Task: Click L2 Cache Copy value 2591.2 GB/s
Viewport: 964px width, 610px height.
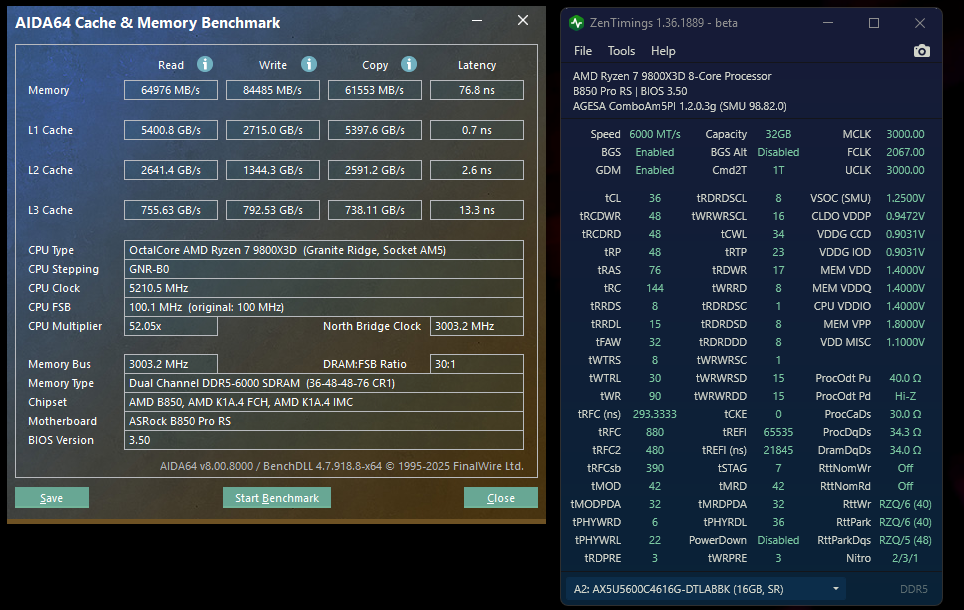Action: 375,170
